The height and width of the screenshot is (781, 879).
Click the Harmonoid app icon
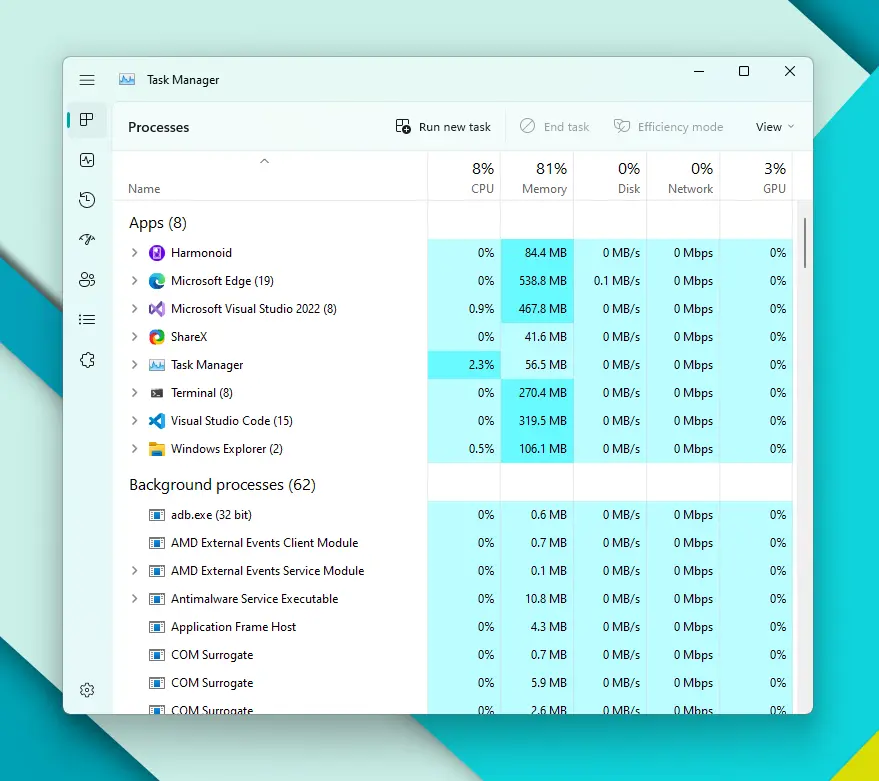click(156, 253)
